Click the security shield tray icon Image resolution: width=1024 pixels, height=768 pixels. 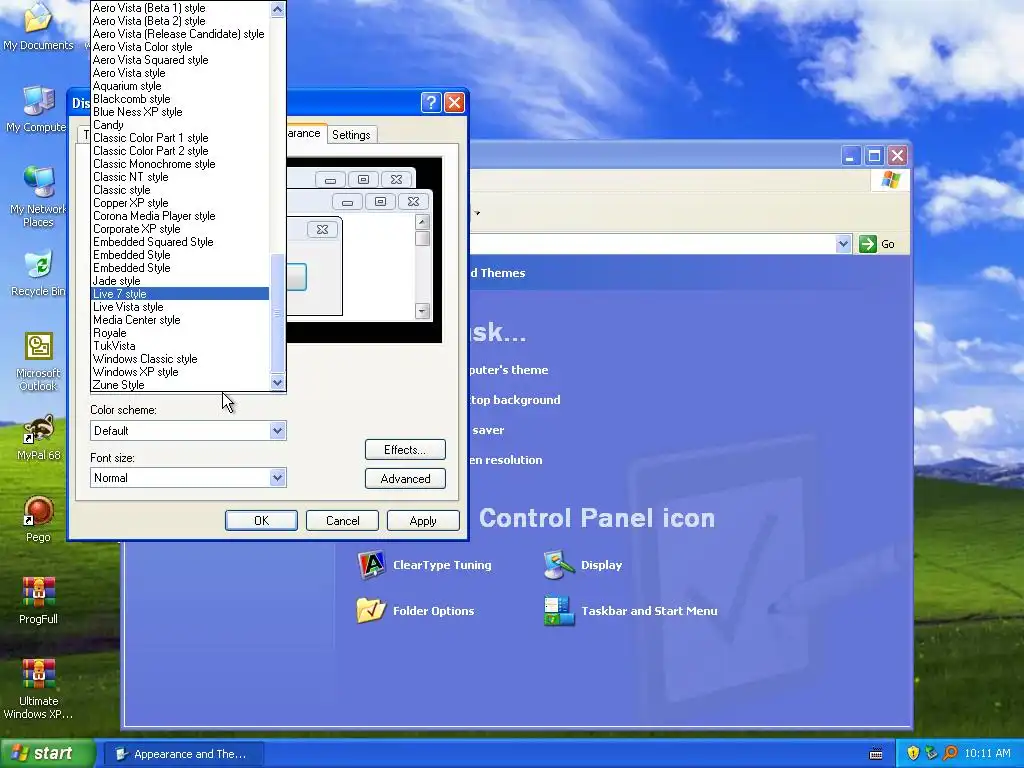(913, 753)
